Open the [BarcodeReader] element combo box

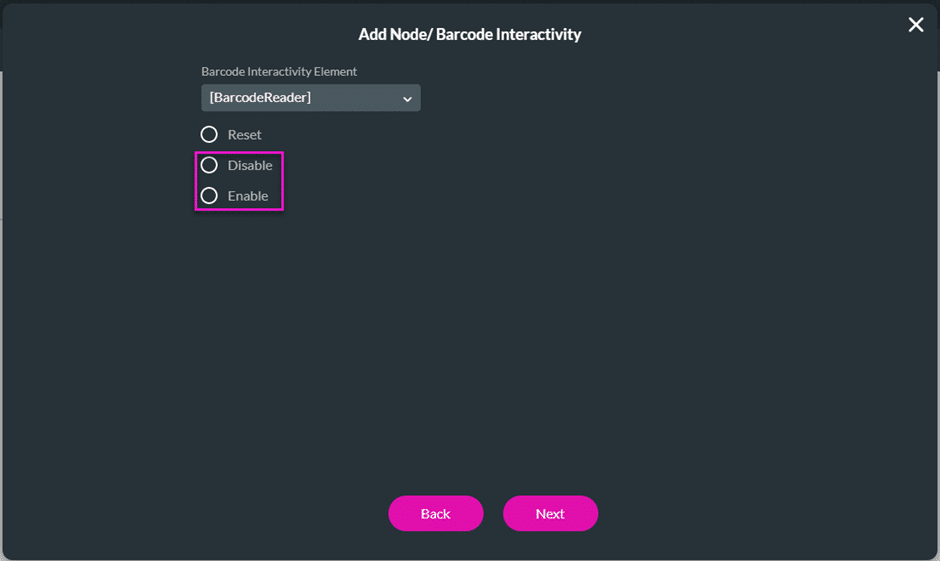tap(310, 98)
